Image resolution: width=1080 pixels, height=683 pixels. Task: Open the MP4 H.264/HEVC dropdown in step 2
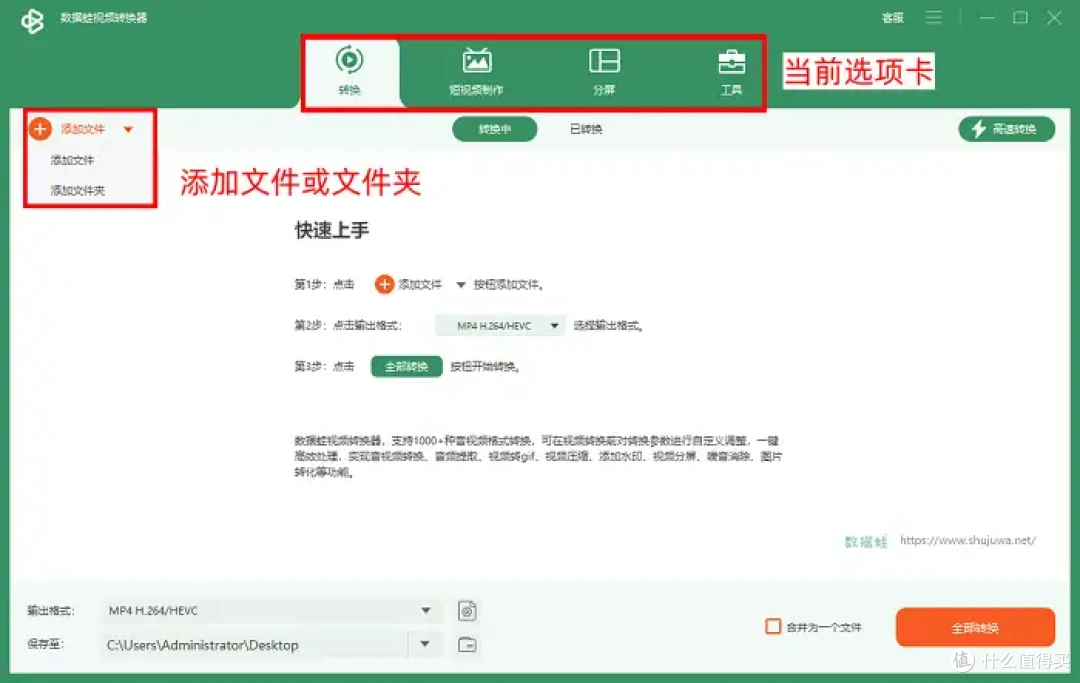pos(500,326)
